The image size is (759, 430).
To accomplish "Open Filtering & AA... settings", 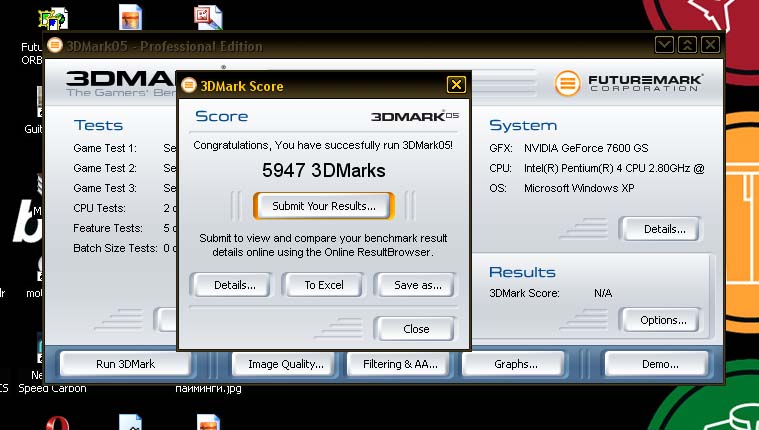I will click(400, 364).
